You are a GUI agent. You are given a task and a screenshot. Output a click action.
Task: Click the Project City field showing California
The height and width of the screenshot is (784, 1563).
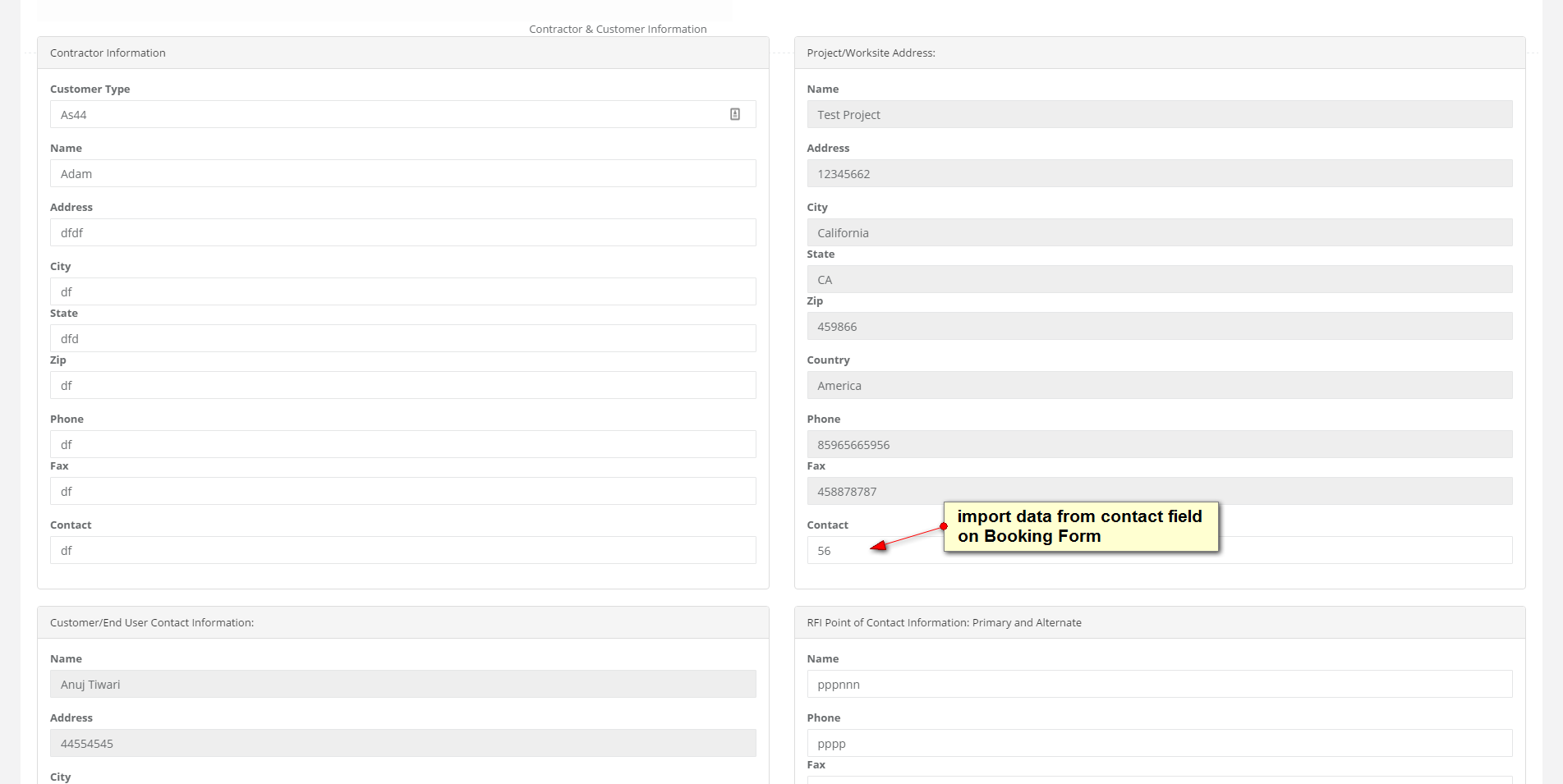[x=1159, y=233]
